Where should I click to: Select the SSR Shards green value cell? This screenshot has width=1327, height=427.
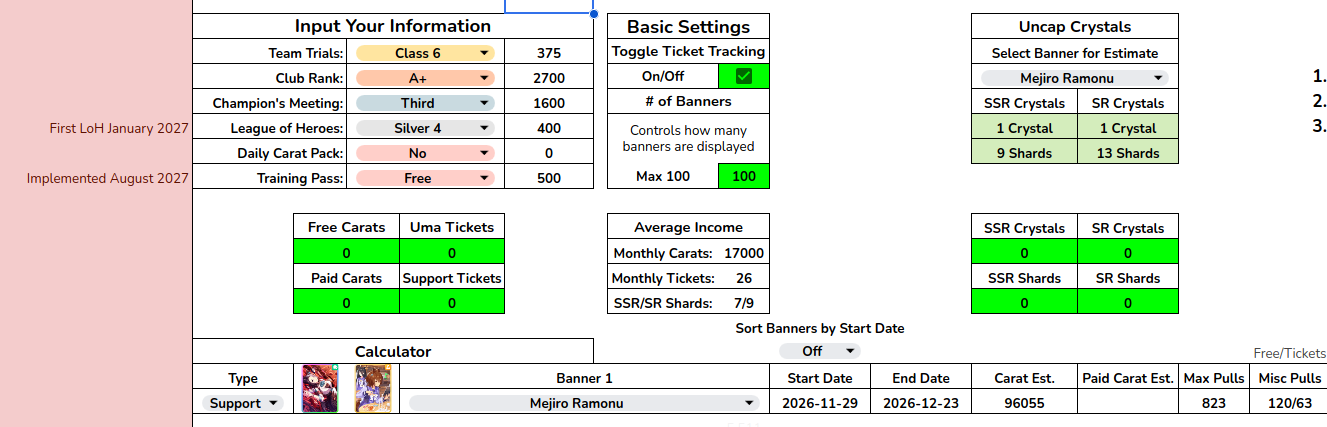(1024, 302)
